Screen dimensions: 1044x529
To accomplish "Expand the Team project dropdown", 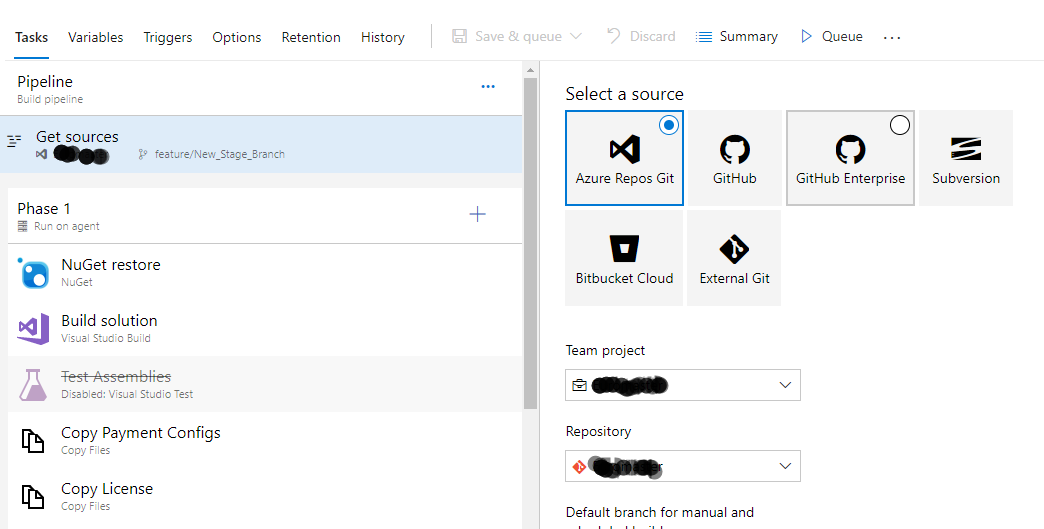I will [x=682, y=385].
